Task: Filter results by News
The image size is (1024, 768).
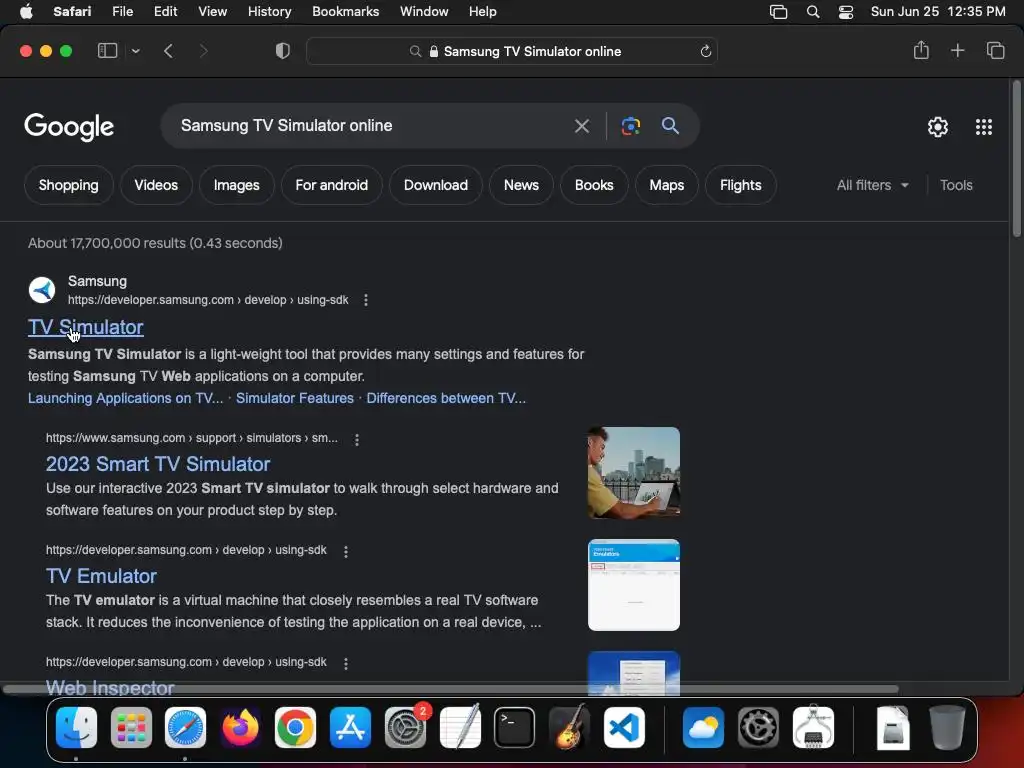Action: 521,185
